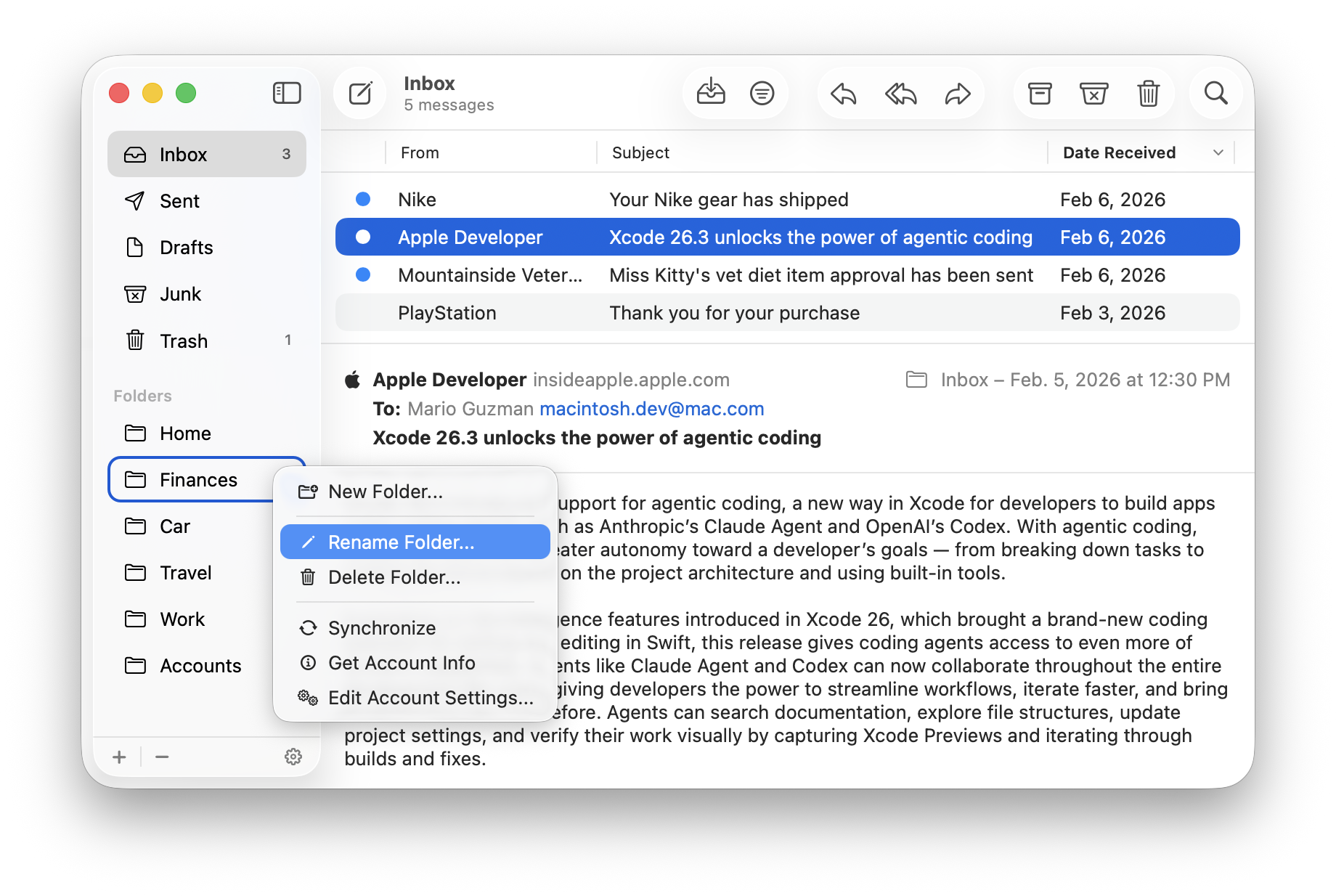Expand the Date Received sort chevron
Screen dimensions: 1336x896
tap(1218, 153)
